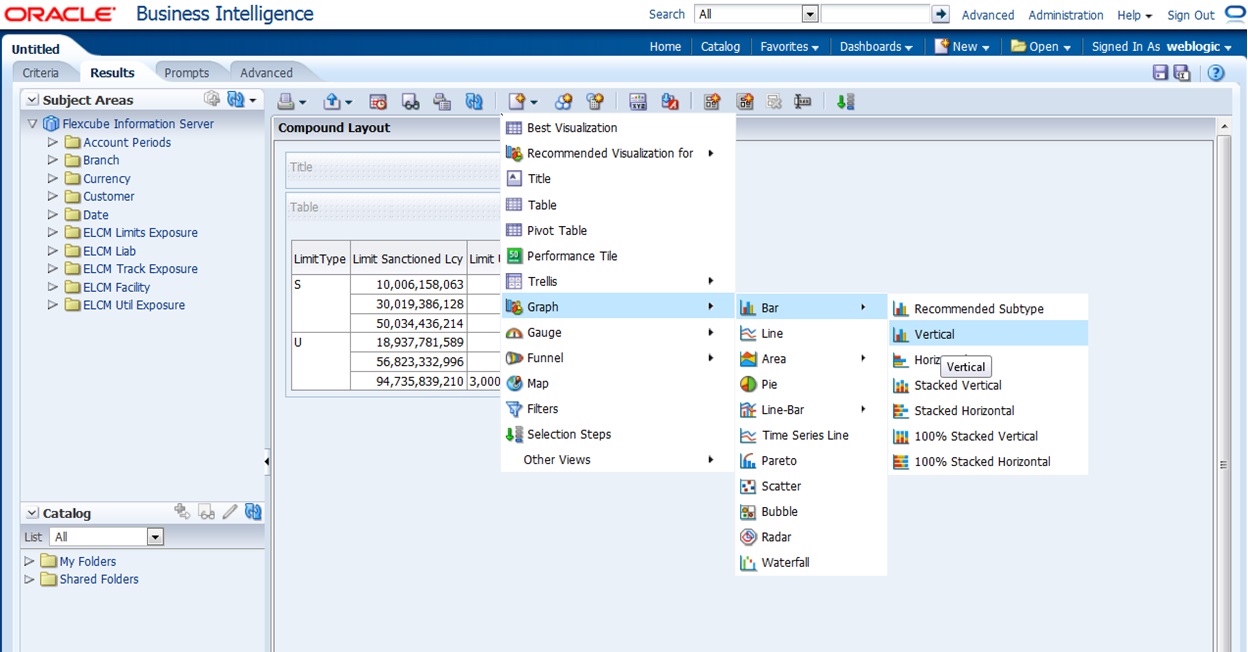The width and height of the screenshot is (1248, 652).
Task: Show the Selection Steps pane icon
Action: 845,101
